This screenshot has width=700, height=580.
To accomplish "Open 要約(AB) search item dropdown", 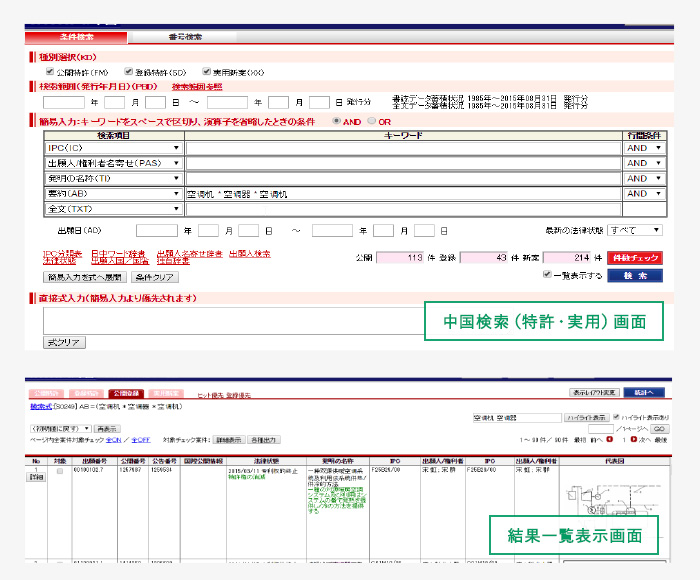I will (114, 194).
